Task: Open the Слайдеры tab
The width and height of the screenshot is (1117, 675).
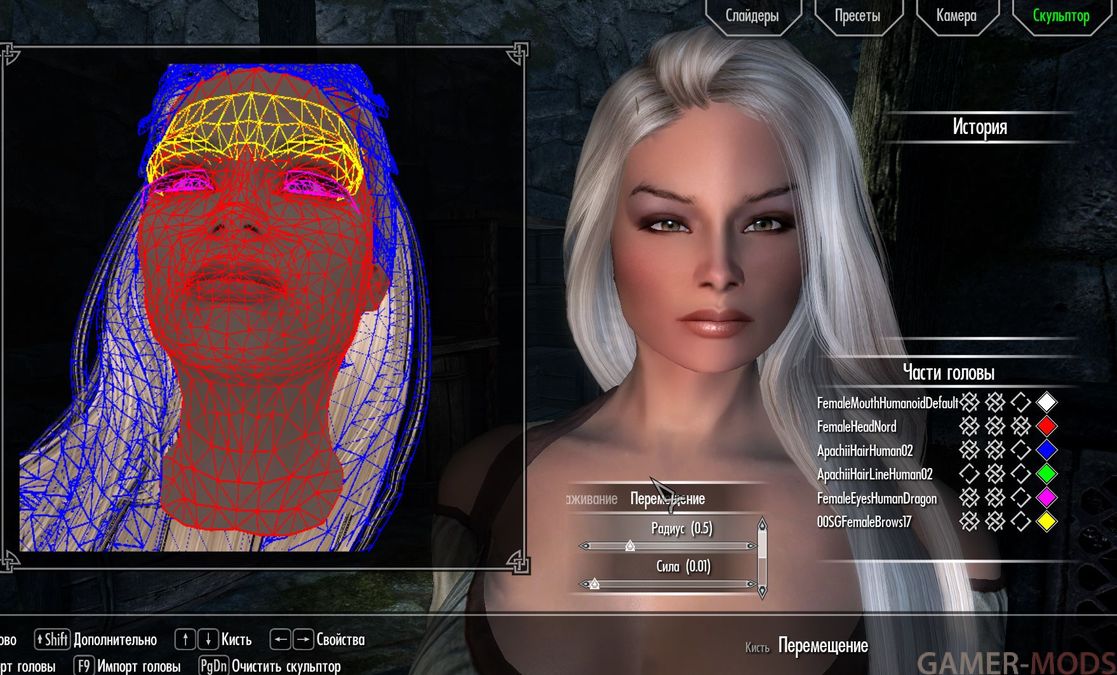Action: coord(752,16)
